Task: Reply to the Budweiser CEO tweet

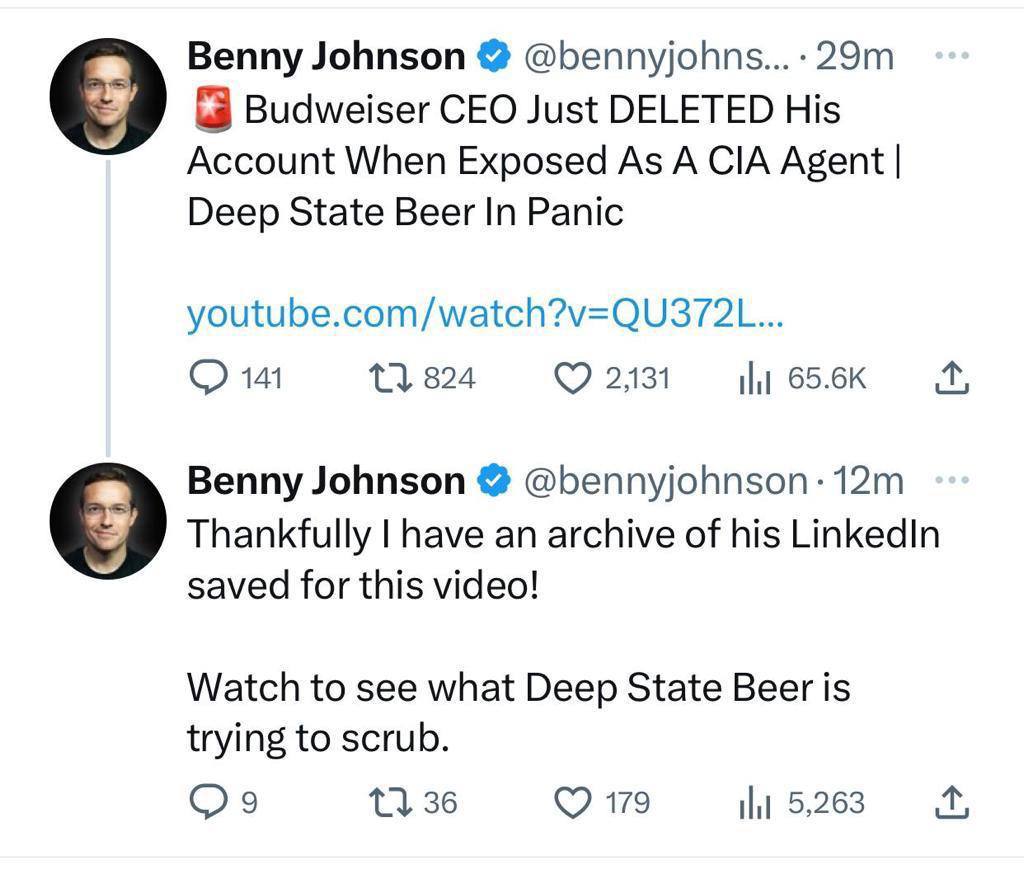Action: 208,378
